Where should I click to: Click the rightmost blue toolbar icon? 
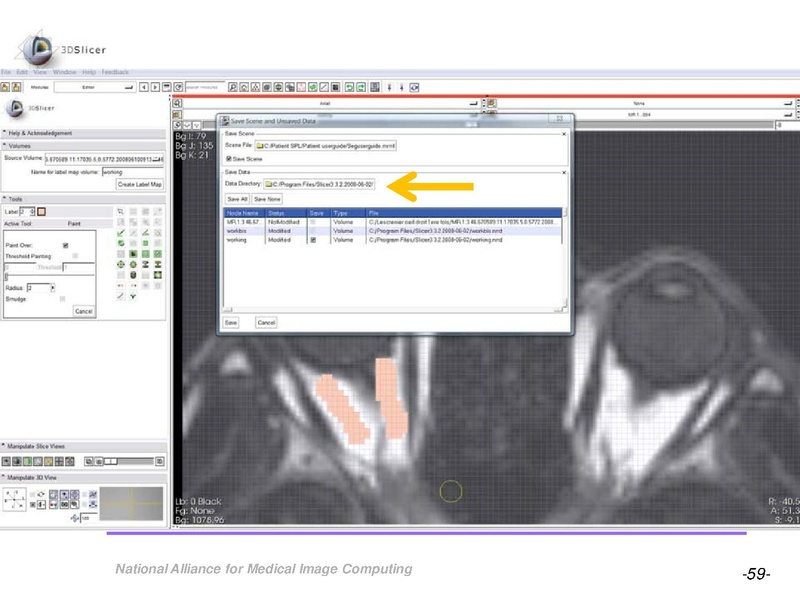click(x=414, y=87)
